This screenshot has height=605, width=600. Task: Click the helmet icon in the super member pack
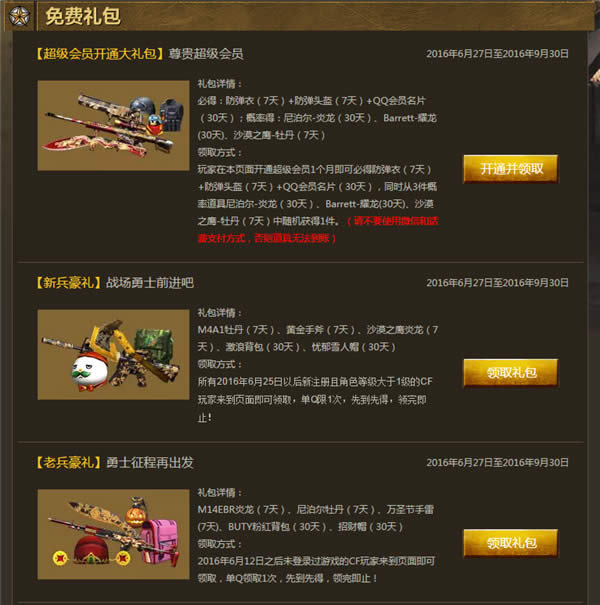pyautogui.click(x=142, y=106)
